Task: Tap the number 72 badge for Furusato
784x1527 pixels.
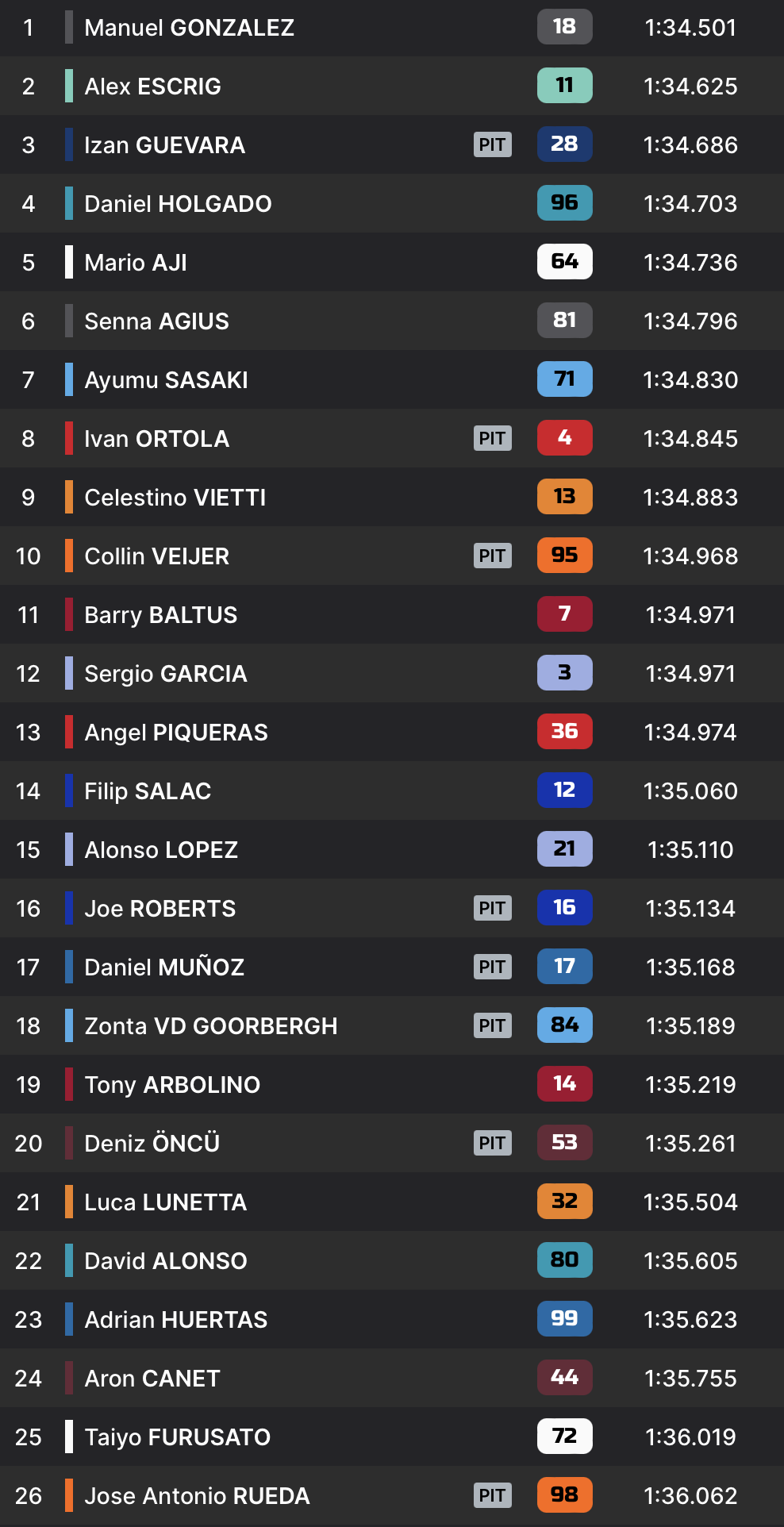Action: 564,1437
